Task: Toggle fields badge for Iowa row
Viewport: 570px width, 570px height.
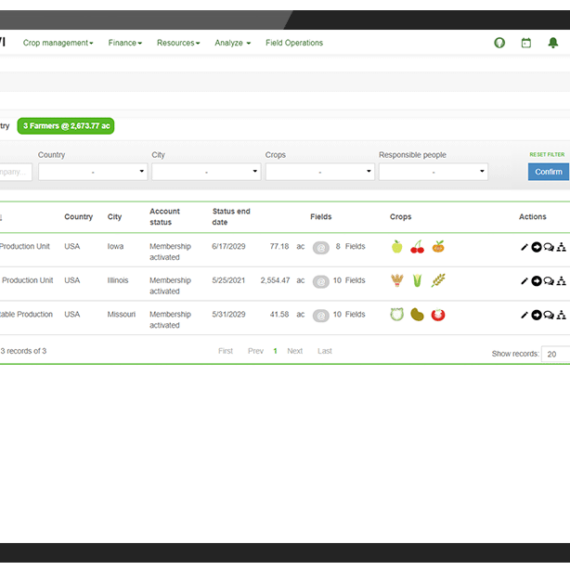Action: pos(321,248)
